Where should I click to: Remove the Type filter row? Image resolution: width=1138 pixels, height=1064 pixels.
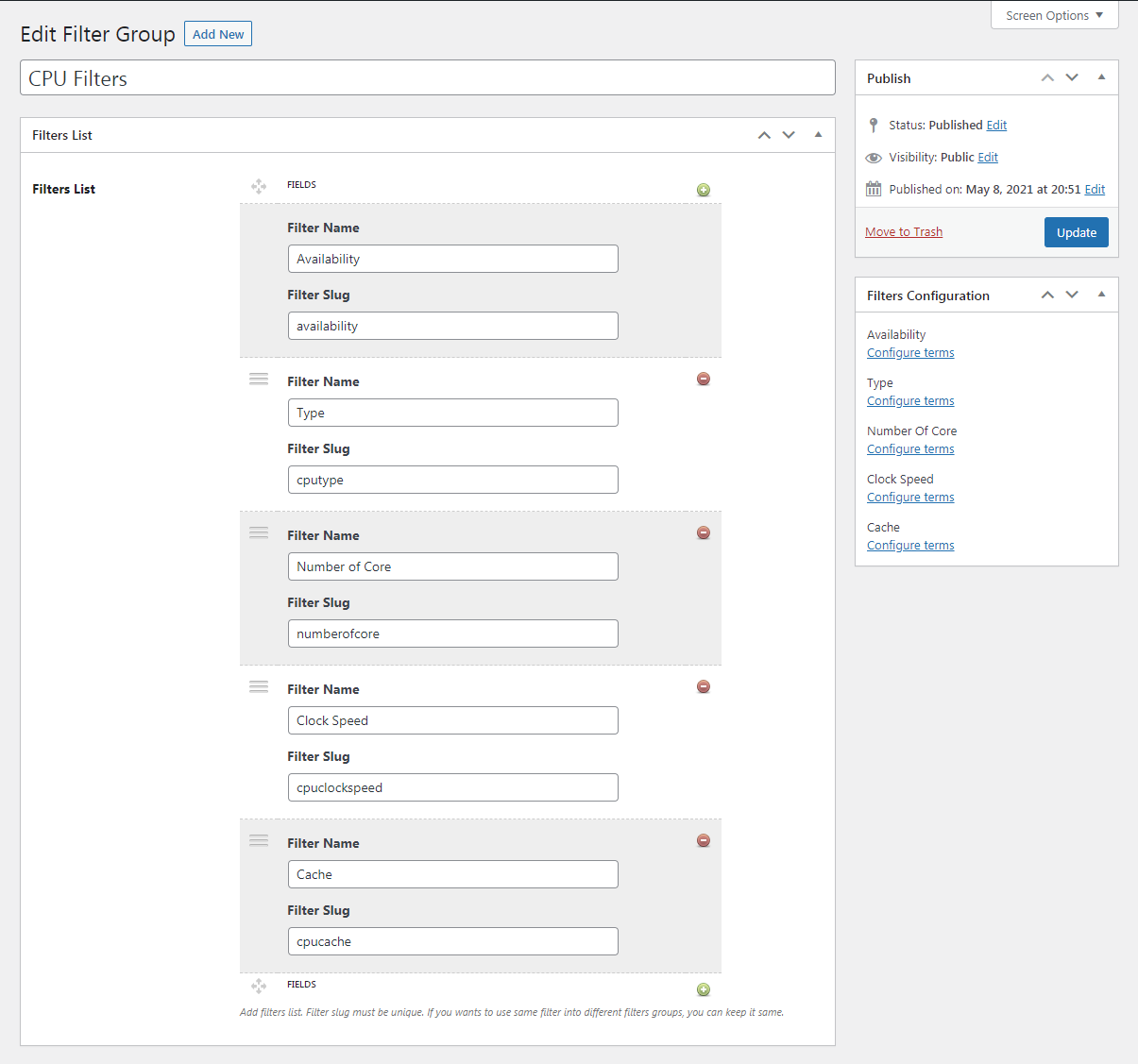coord(704,379)
